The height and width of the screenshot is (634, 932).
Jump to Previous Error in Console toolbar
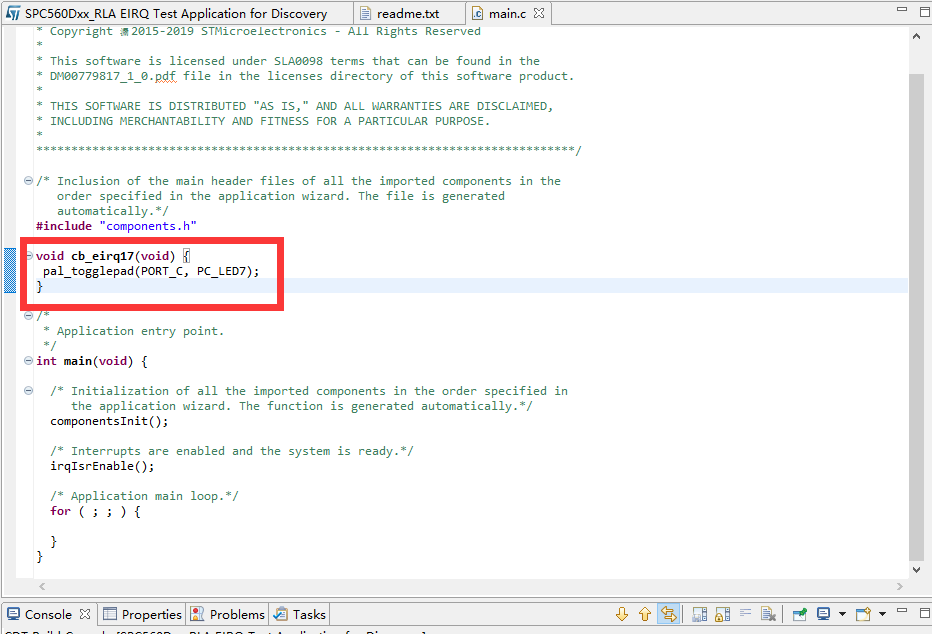tap(644, 613)
